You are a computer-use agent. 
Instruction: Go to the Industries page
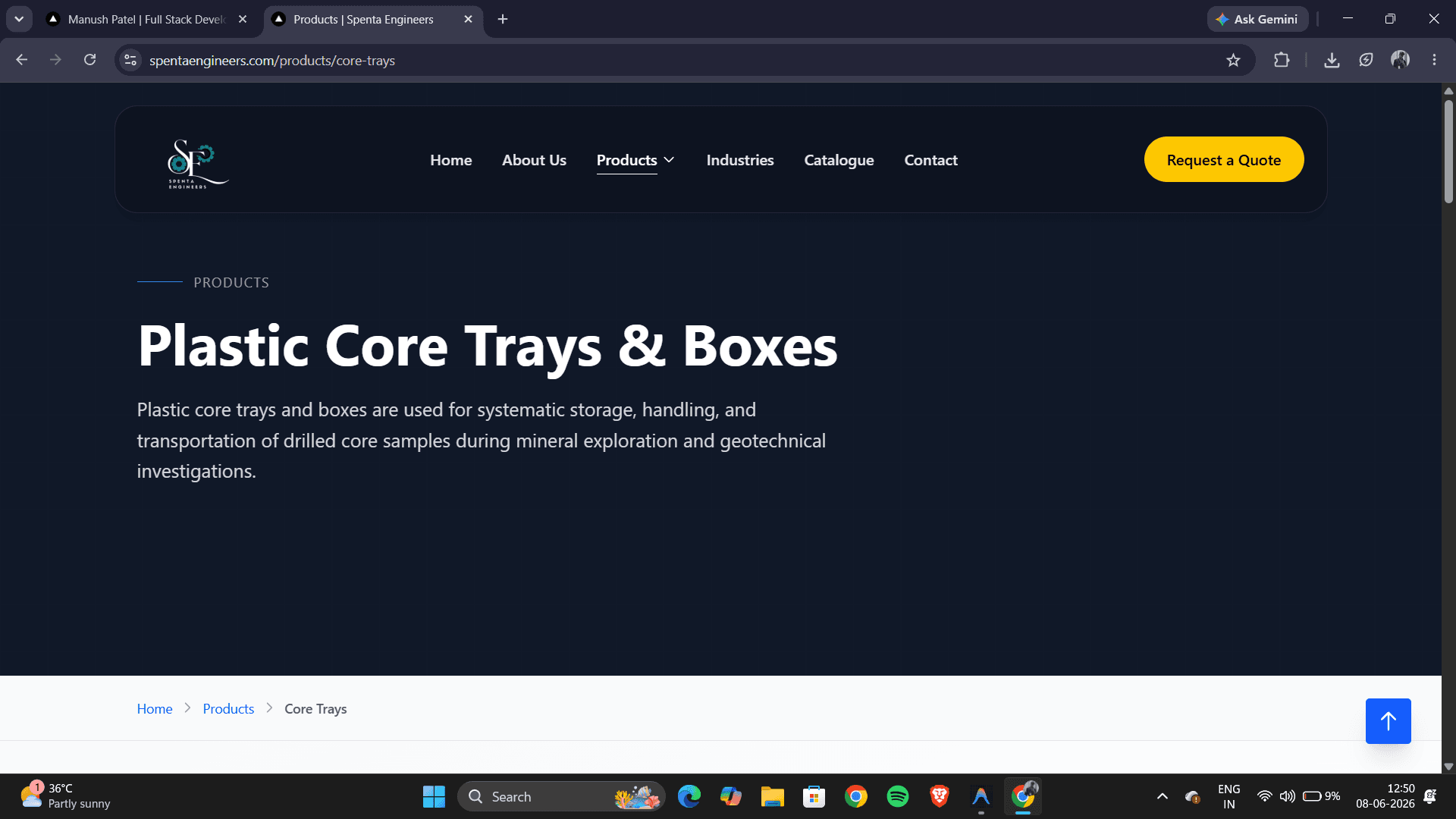pos(740,160)
